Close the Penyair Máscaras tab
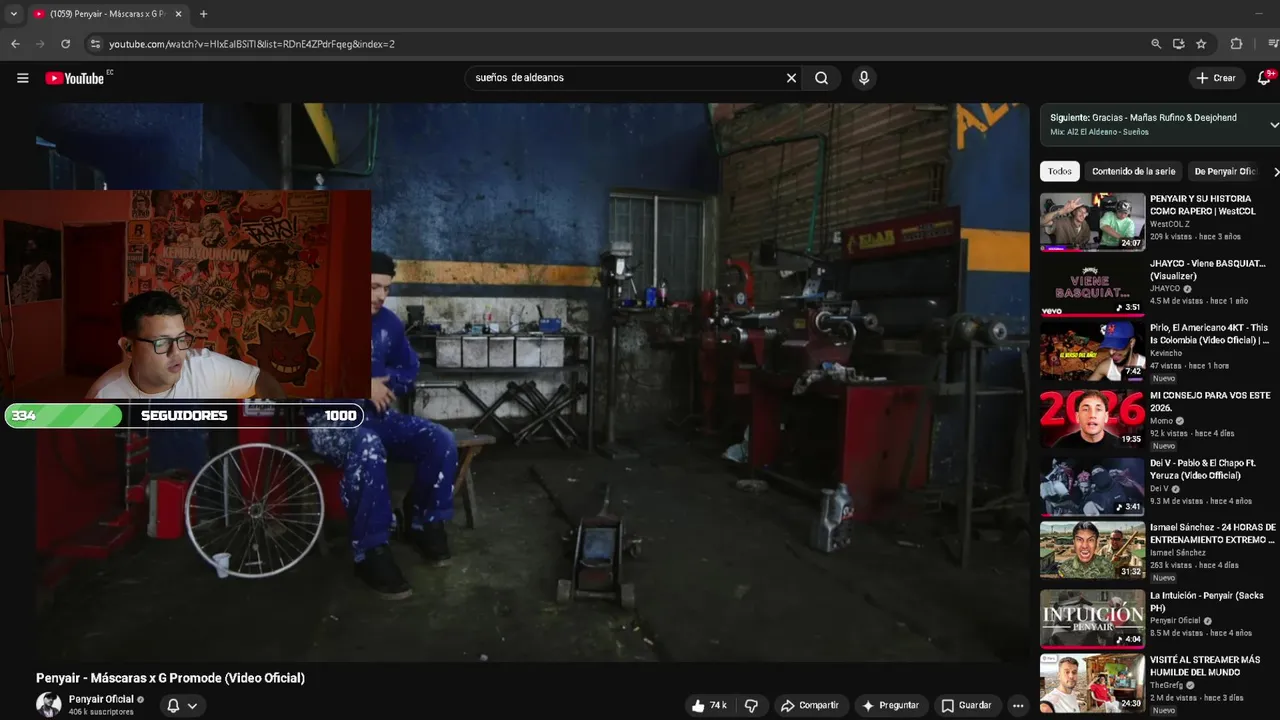 coord(179,14)
